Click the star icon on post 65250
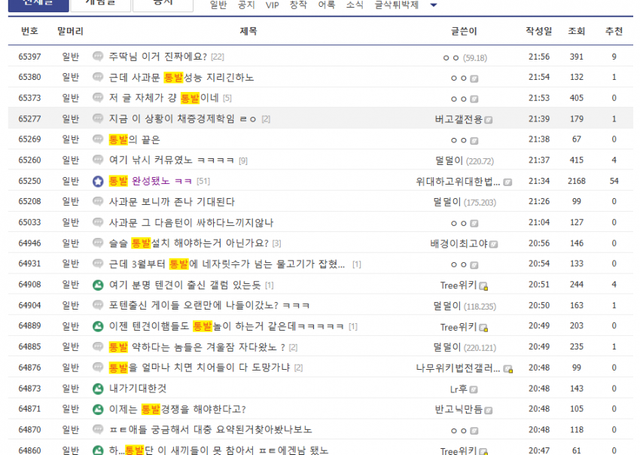This screenshot has height=455, width=640. pyautogui.click(x=98, y=181)
